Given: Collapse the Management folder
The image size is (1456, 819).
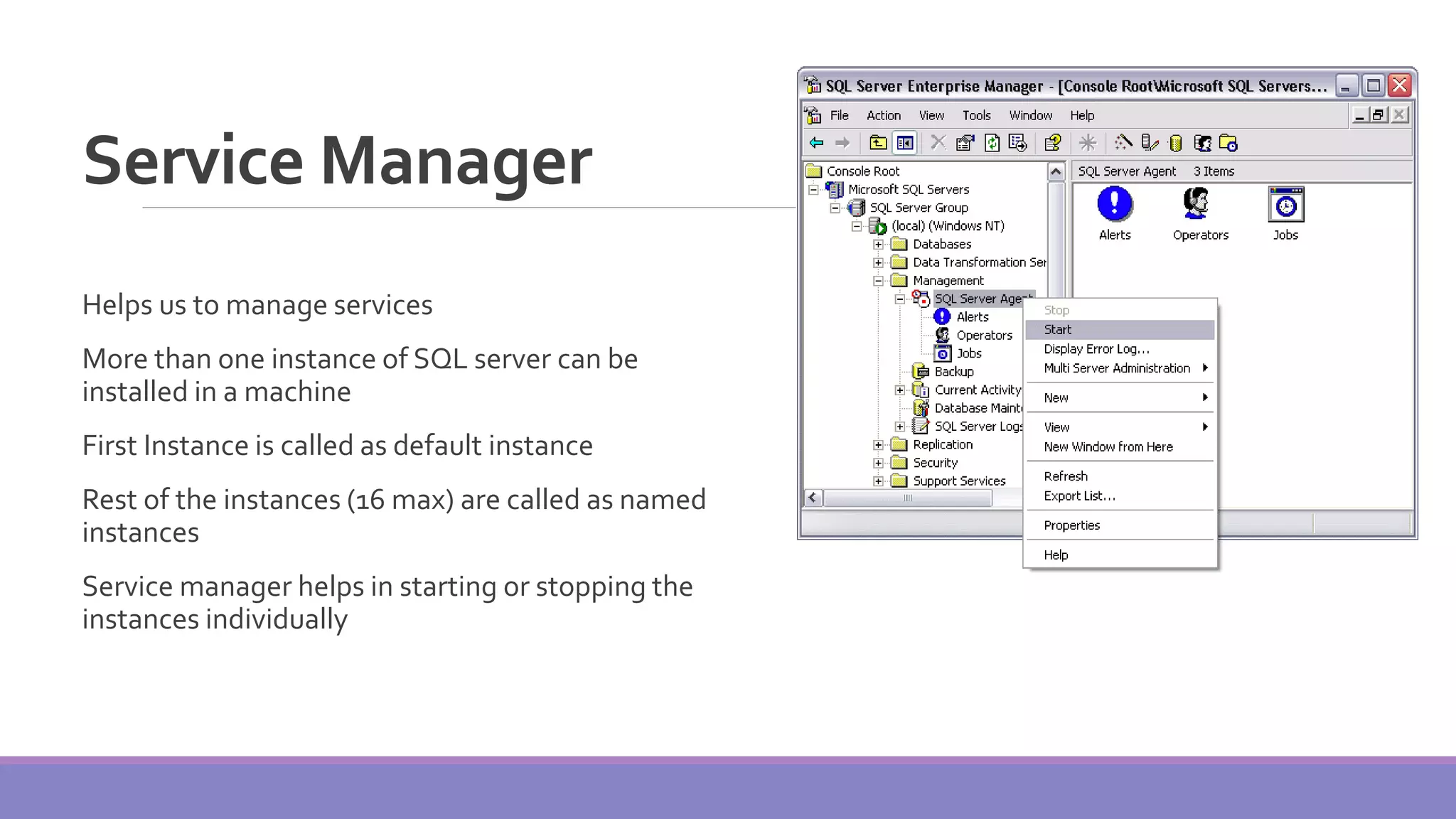Looking at the screenshot, I should [x=879, y=281].
